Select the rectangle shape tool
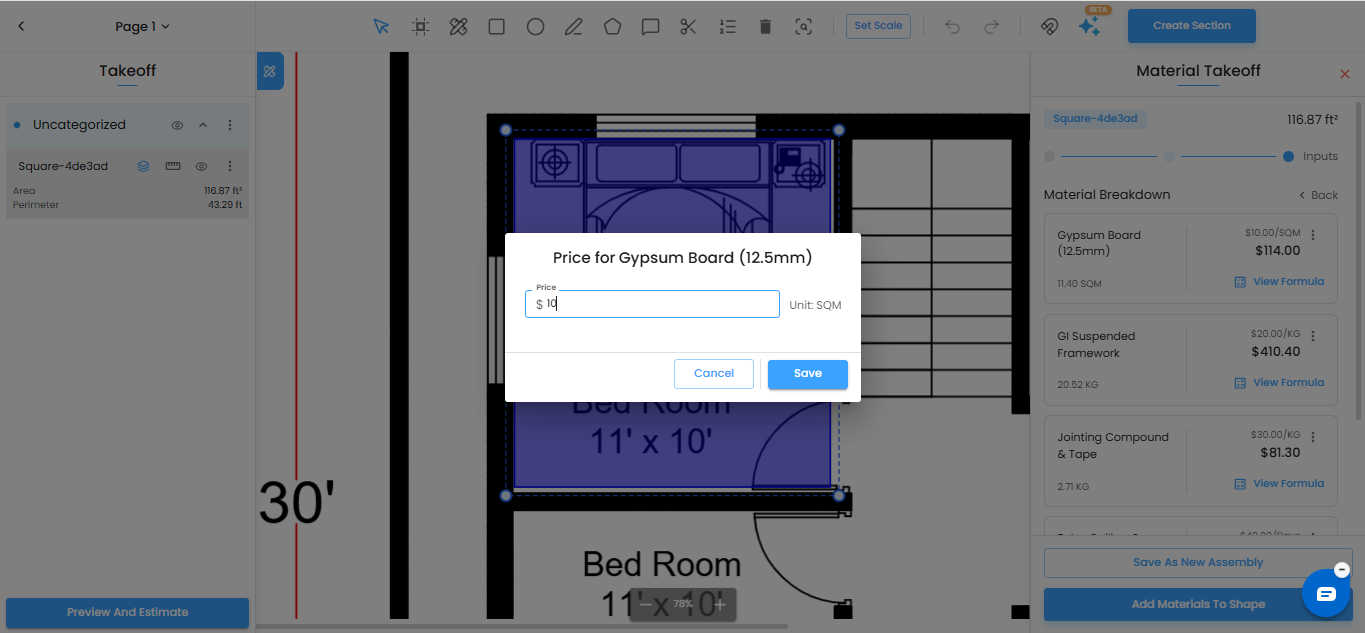The height and width of the screenshot is (633, 1365). point(497,26)
